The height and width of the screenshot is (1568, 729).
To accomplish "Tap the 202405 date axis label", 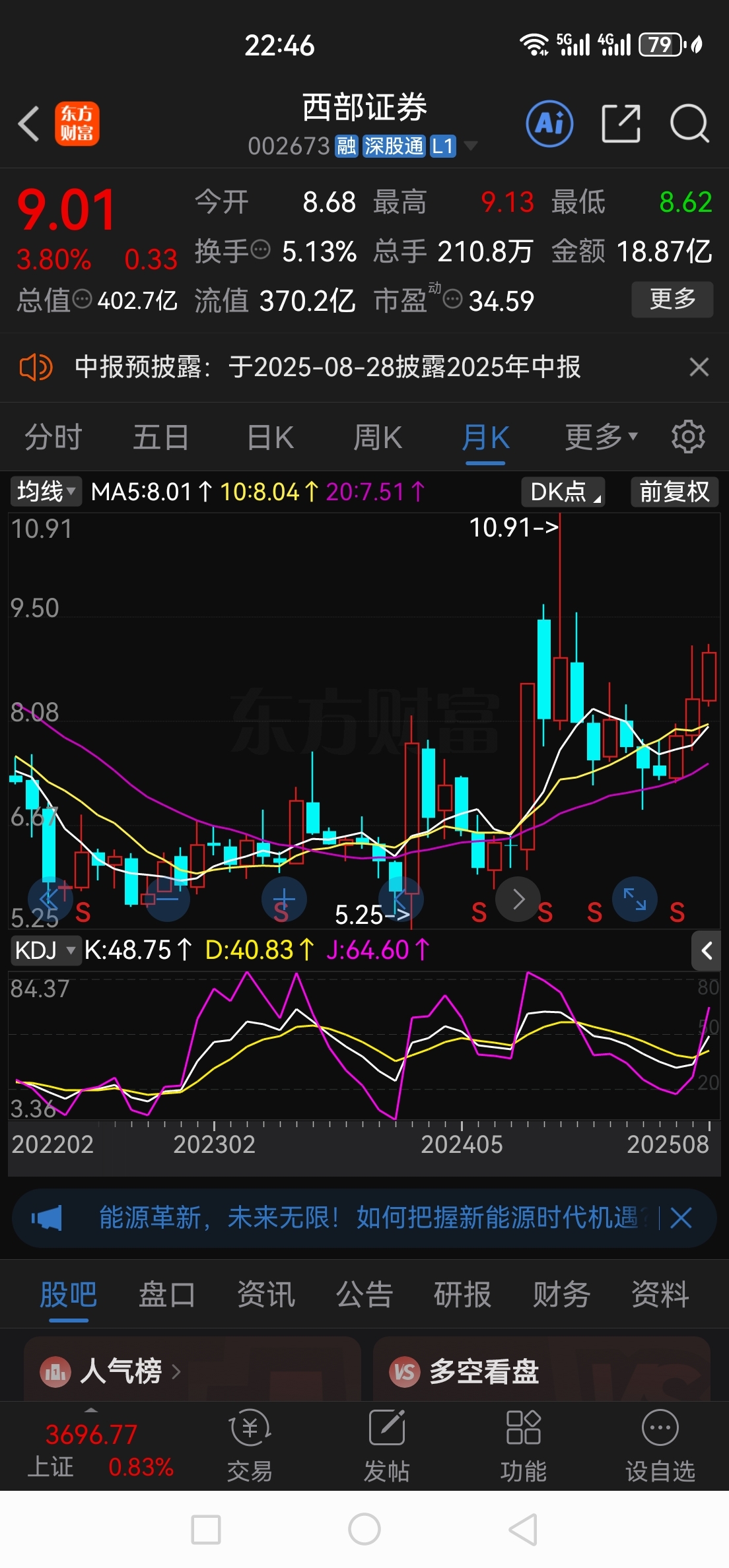I will (462, 1144).
